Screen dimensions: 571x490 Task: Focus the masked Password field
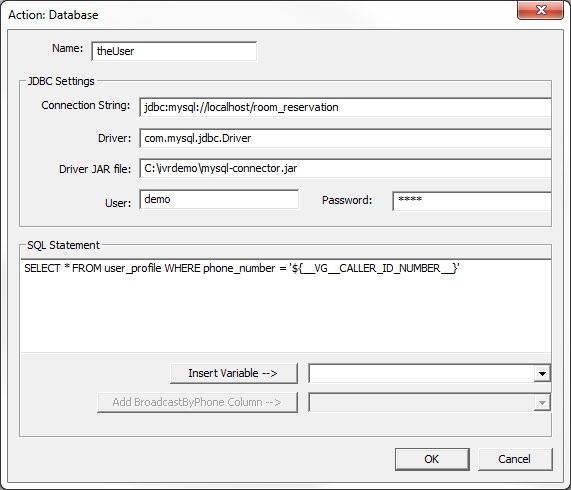pyautogui.click(x=472, y=201)
